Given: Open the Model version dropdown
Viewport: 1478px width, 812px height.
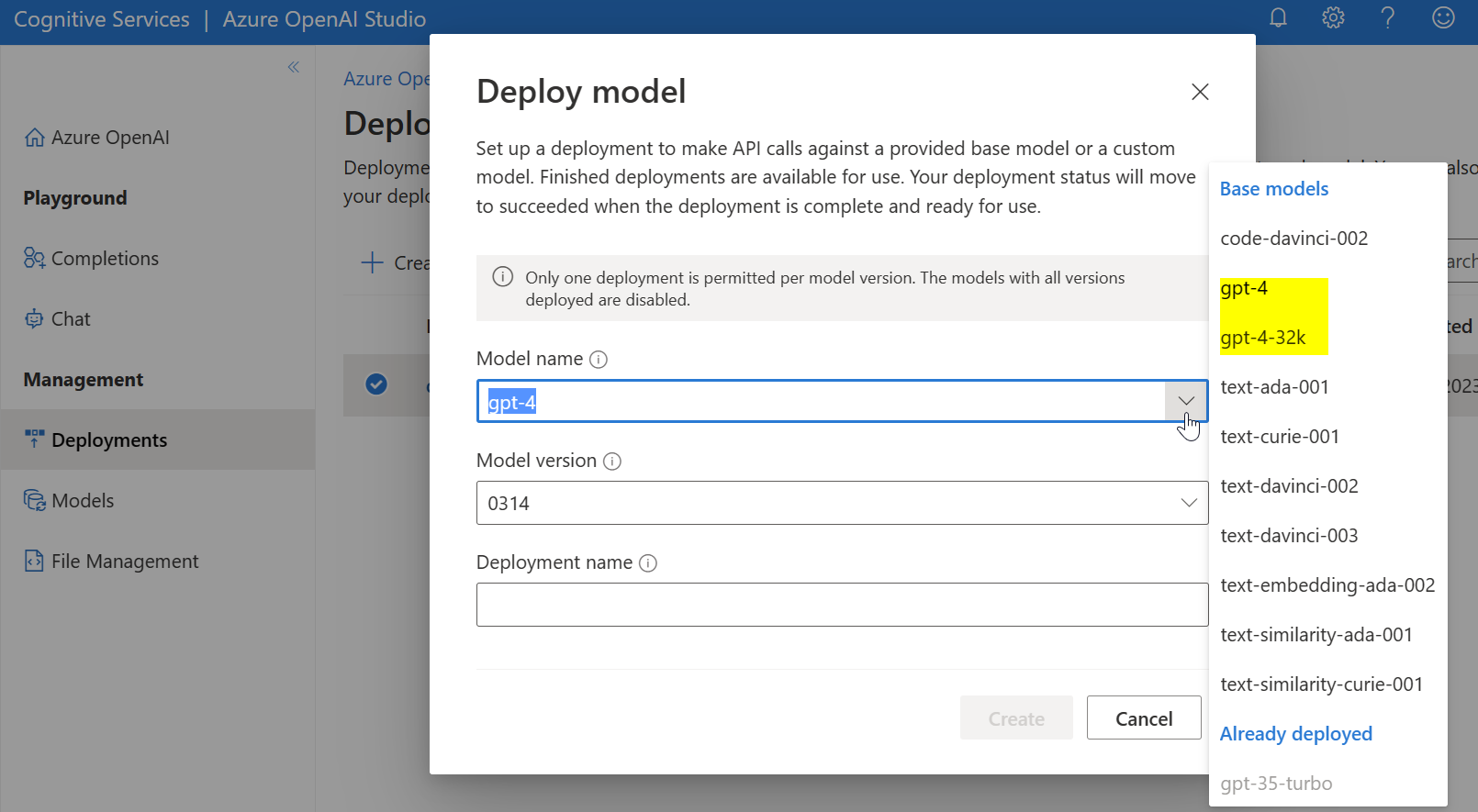Looking at the screenshot, I should [842, 503].
